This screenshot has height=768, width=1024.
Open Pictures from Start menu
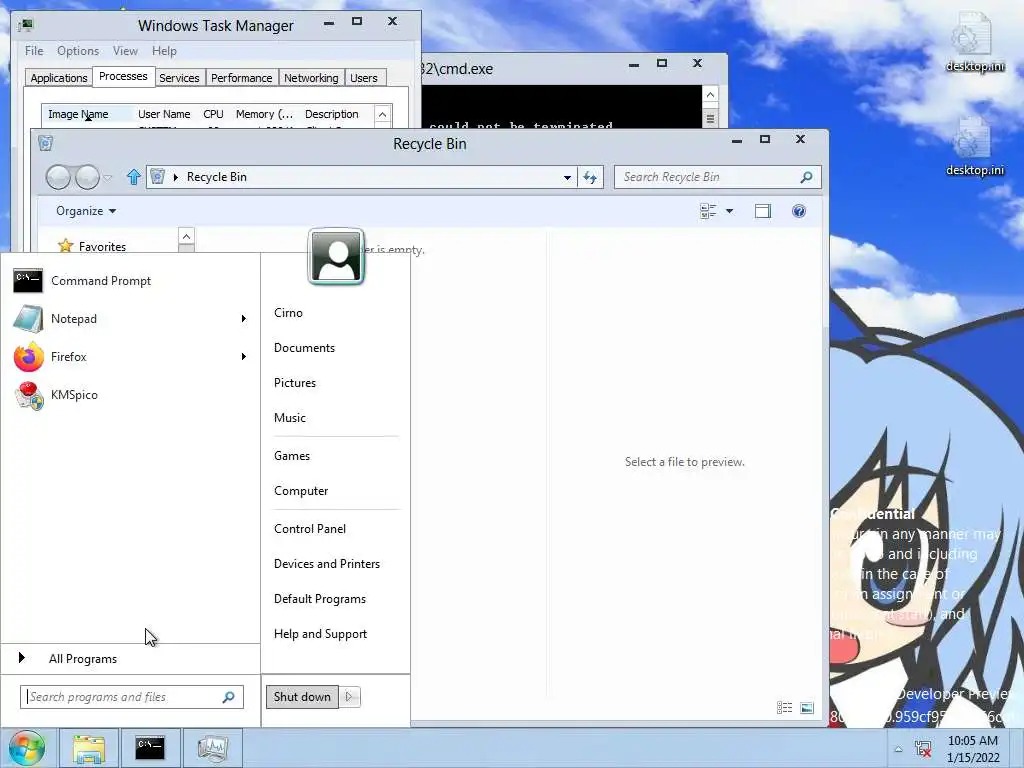[x=295, y=383]
